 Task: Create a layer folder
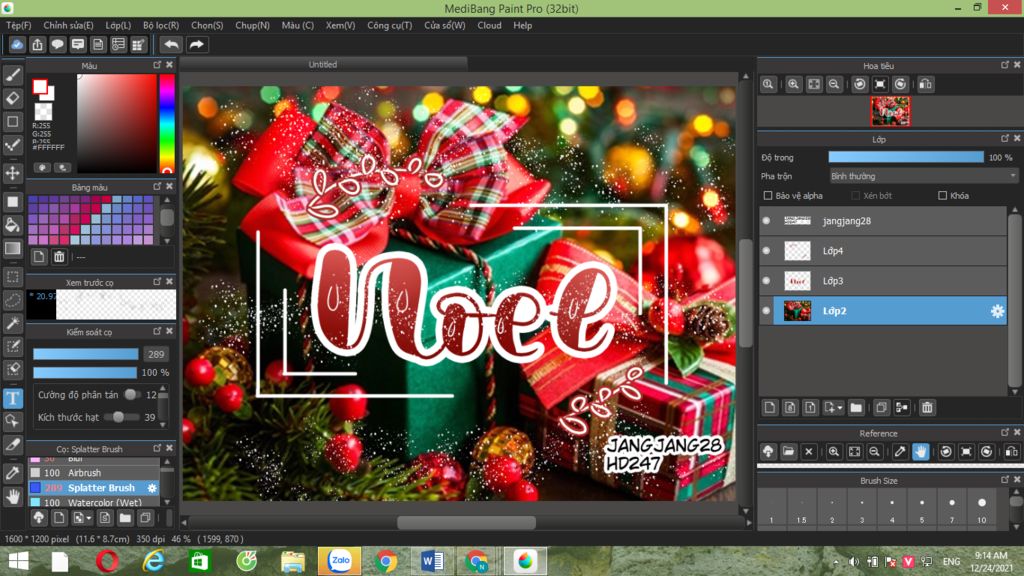coord(856,408)
